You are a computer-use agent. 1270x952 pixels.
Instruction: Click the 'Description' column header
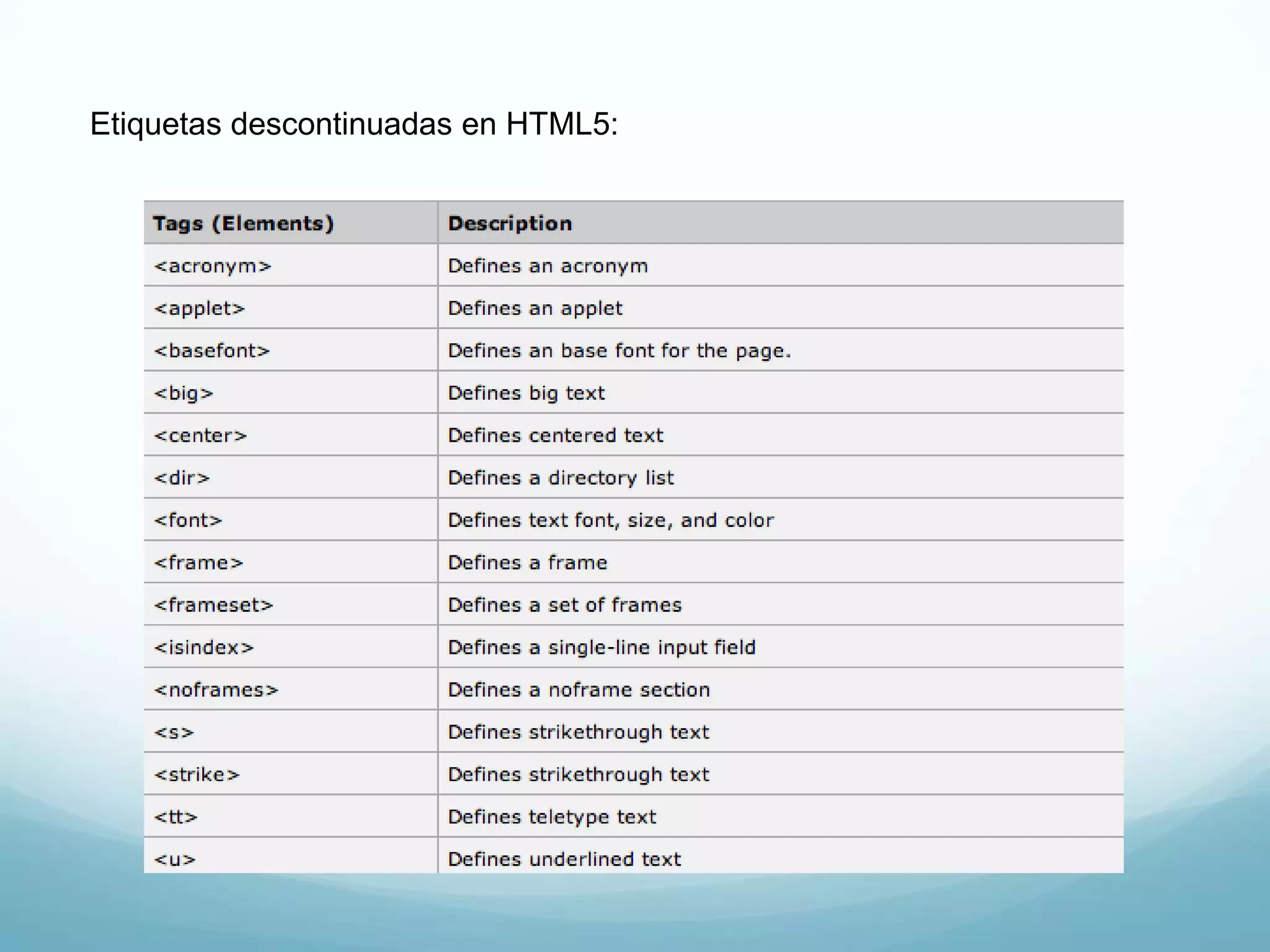(510, 224)
